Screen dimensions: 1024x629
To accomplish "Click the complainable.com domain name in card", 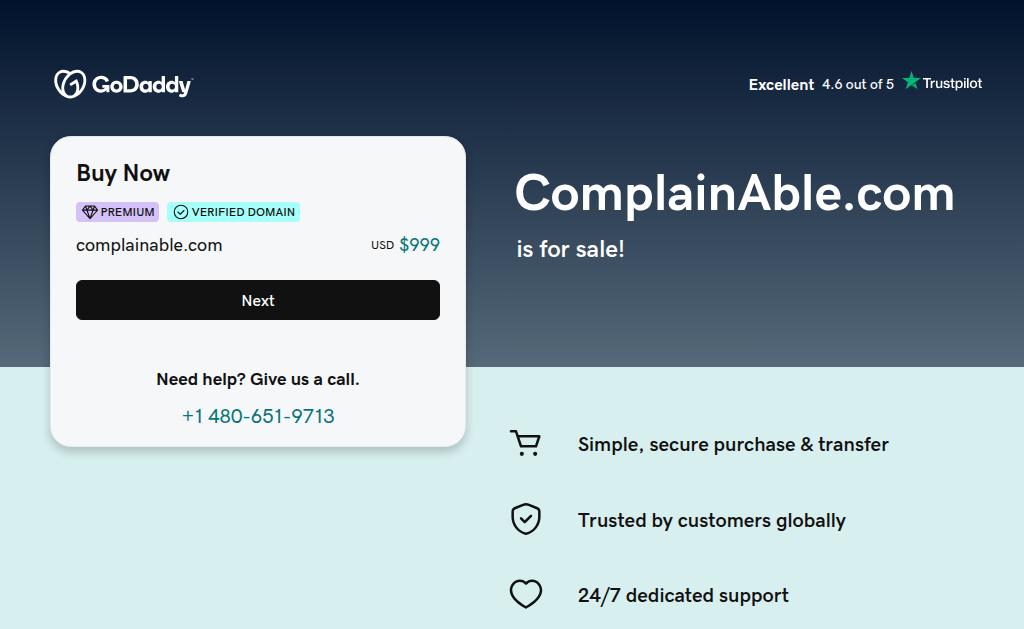I will 149,245.
